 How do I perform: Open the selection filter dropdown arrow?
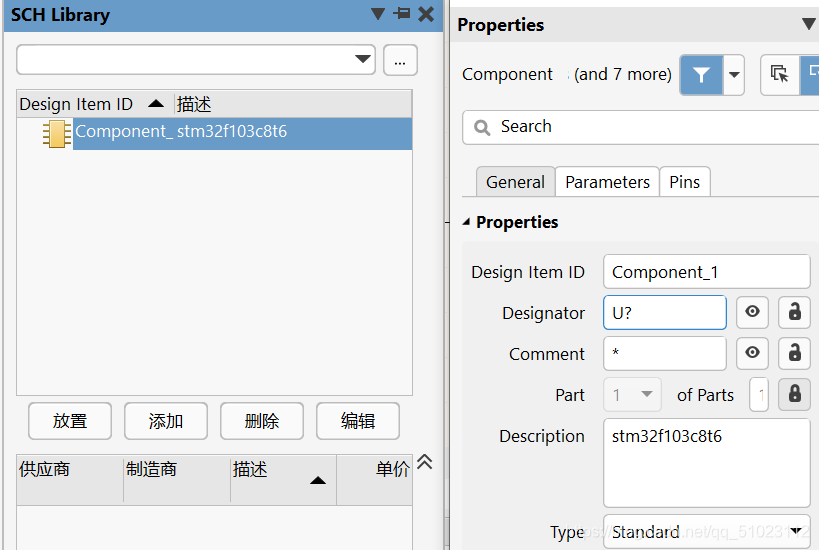pyautogui.click(x=734, y=75)
